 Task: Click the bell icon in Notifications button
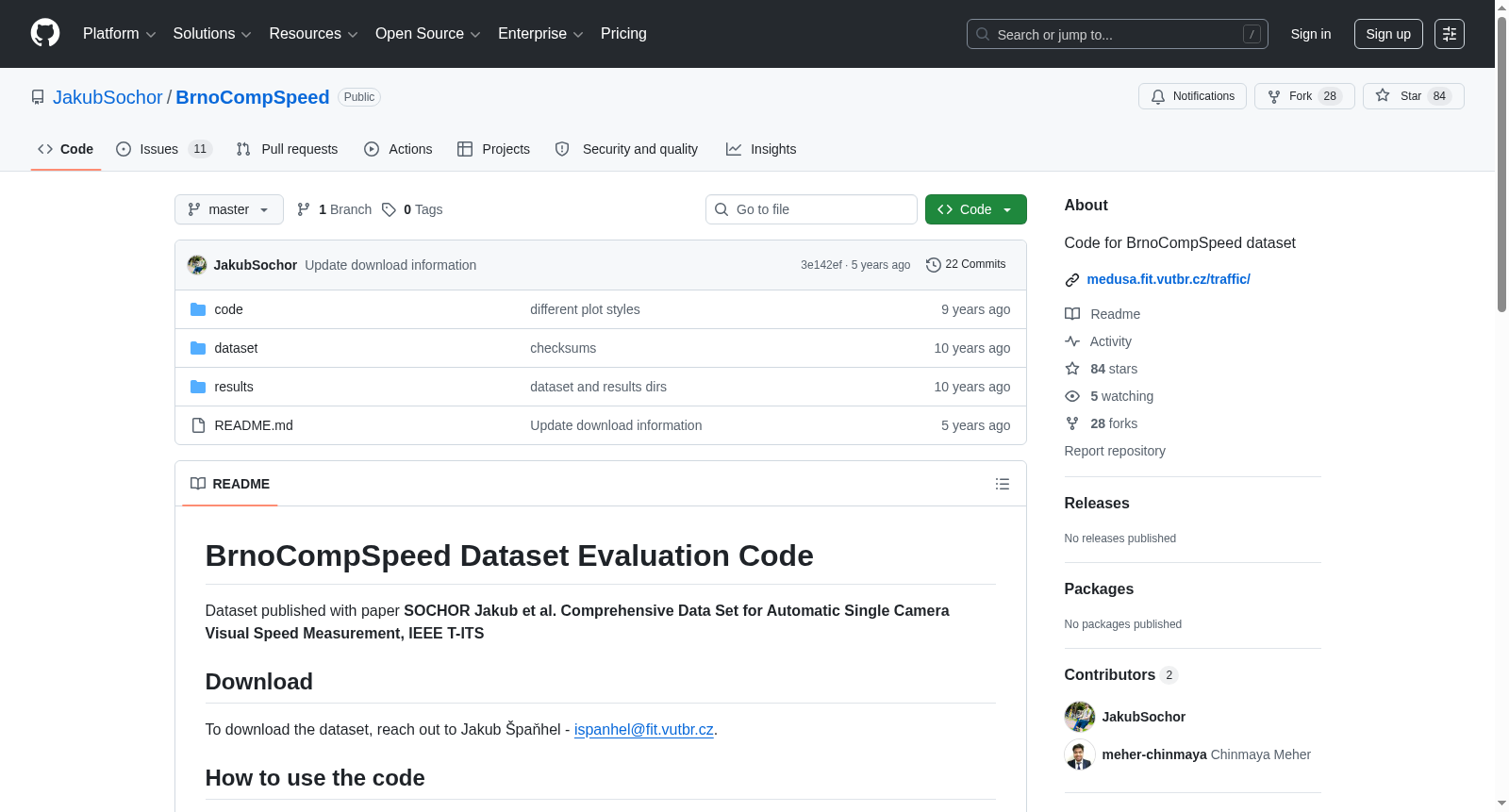[1158, 96]
